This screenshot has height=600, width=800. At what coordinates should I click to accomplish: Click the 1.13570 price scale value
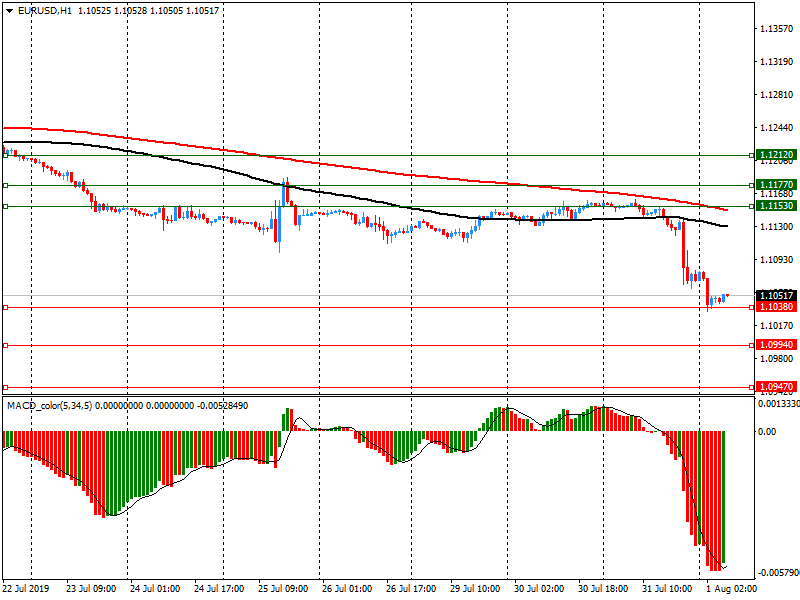tap(777, 29)
